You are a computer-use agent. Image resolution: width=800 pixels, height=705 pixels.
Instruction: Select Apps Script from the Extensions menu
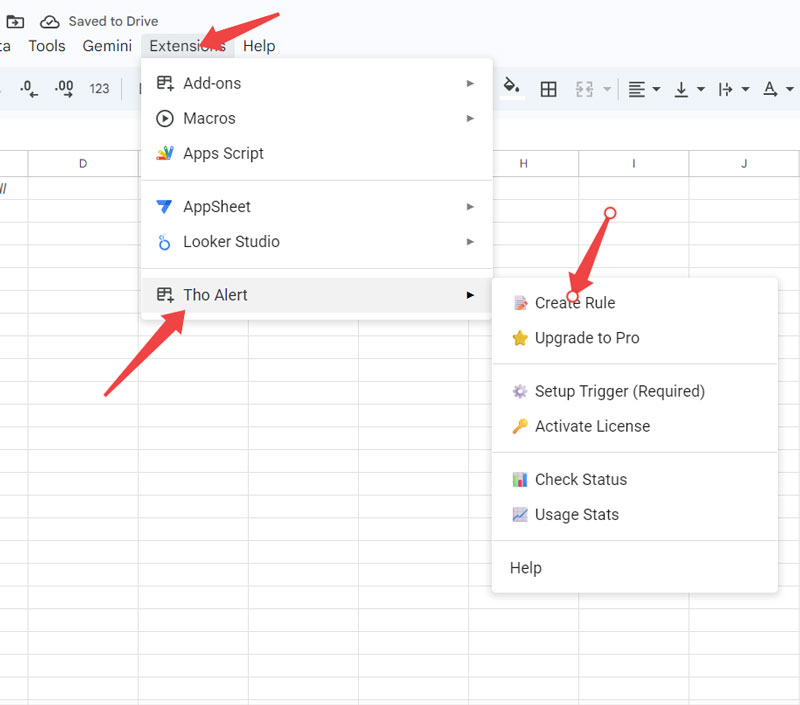223,153
